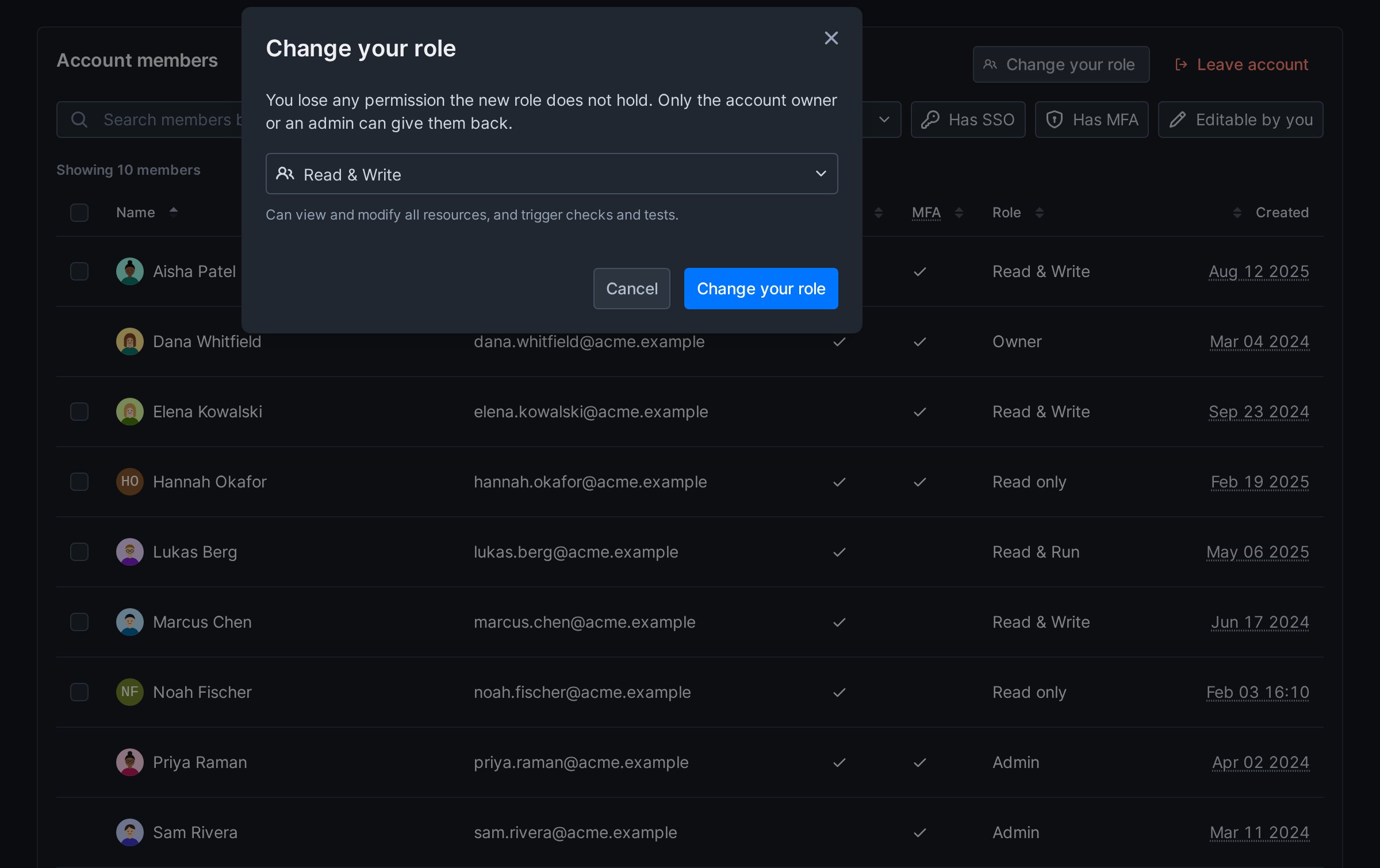Select Noah Fischer's row checkbox
Image resolution: width=1380 pixels, height=868 pixels.
click(79, 692)
